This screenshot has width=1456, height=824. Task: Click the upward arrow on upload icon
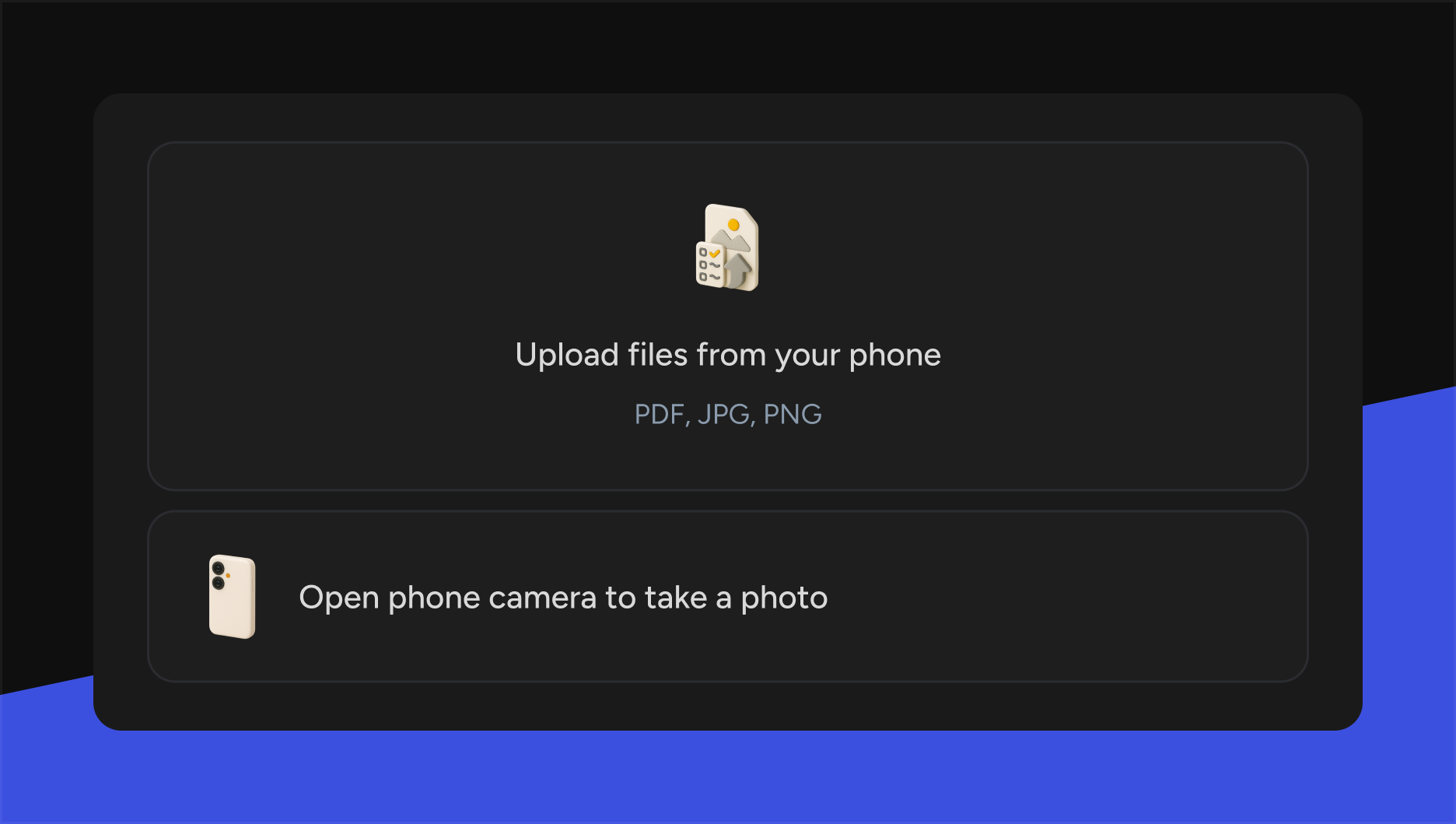(x=737, y=270)
